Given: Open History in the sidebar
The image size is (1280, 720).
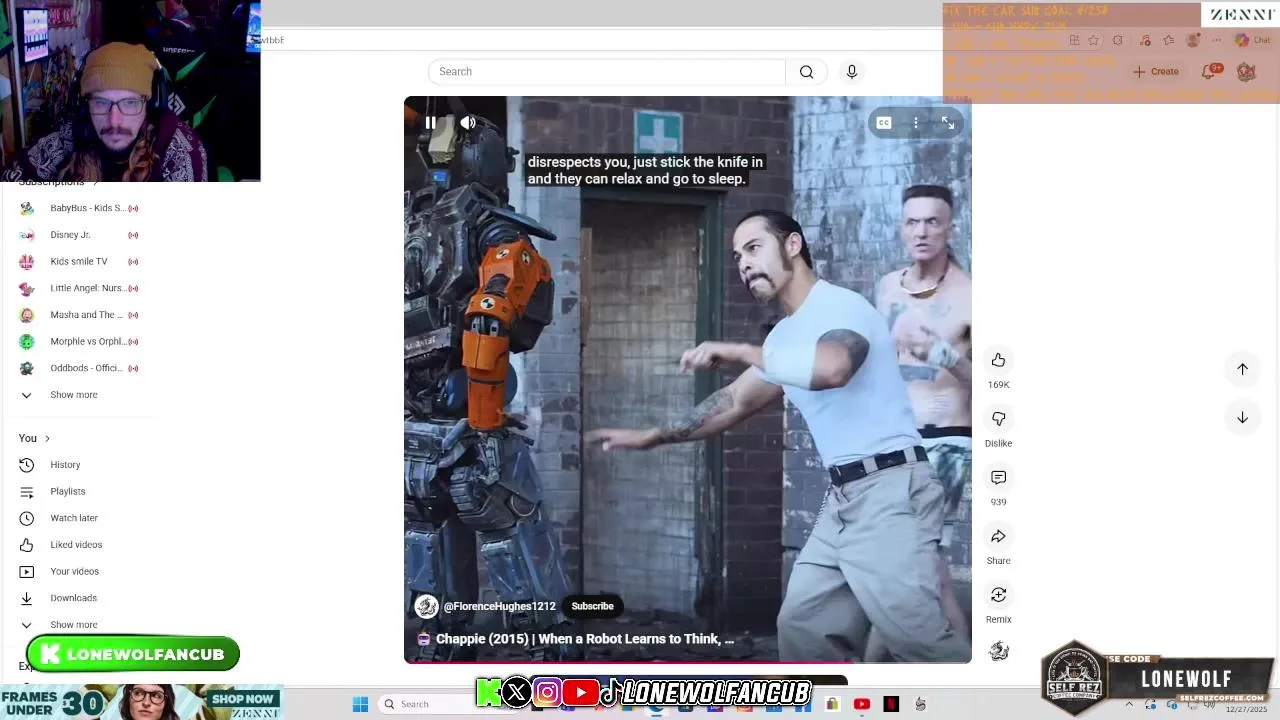Looking at the screenshot, I should click(x=65, y=465).
